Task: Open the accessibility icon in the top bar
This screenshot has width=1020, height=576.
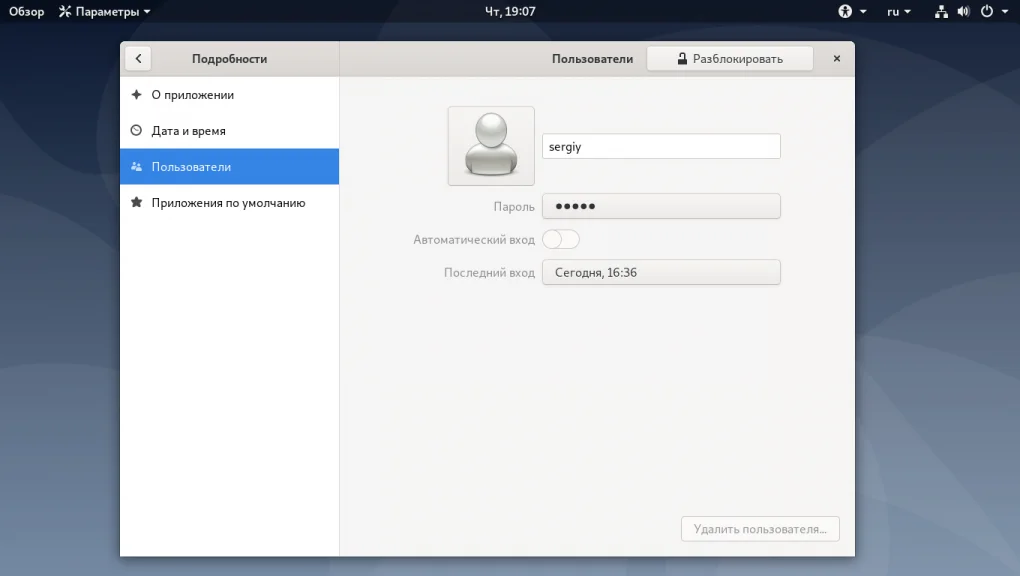Action: [x=846, y=11]
